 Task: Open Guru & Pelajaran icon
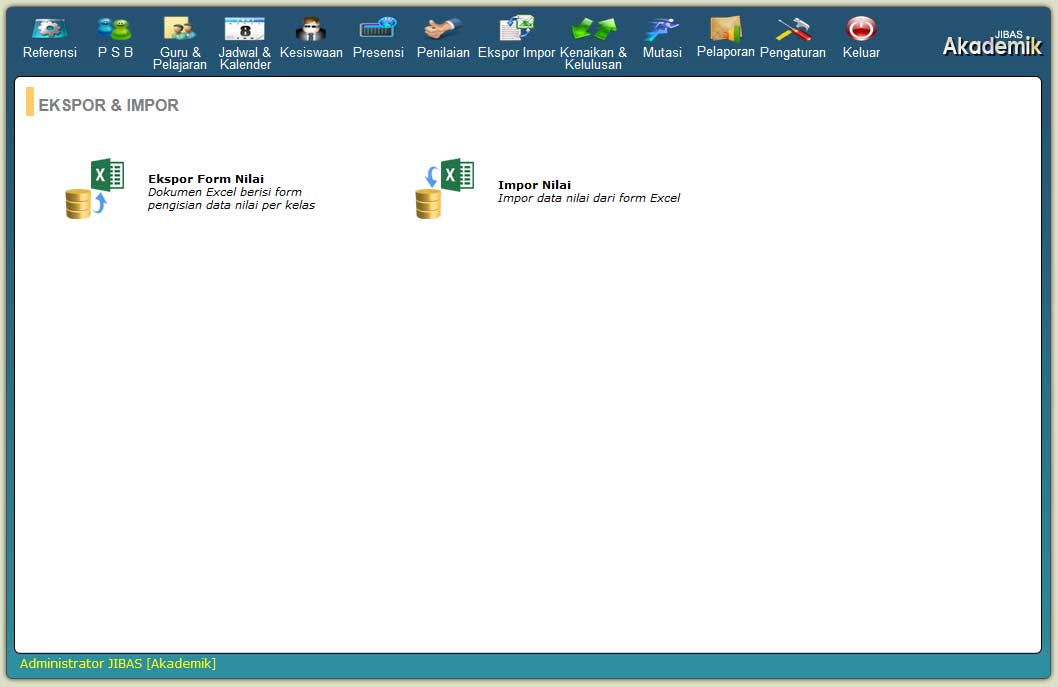point(179,28)
